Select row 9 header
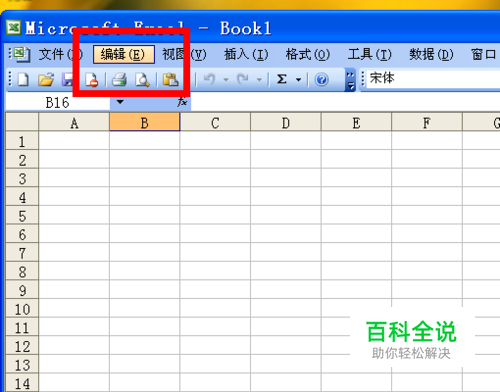This screenshot has height=392, width=500. pyautogui.click(x=22, y=289)
